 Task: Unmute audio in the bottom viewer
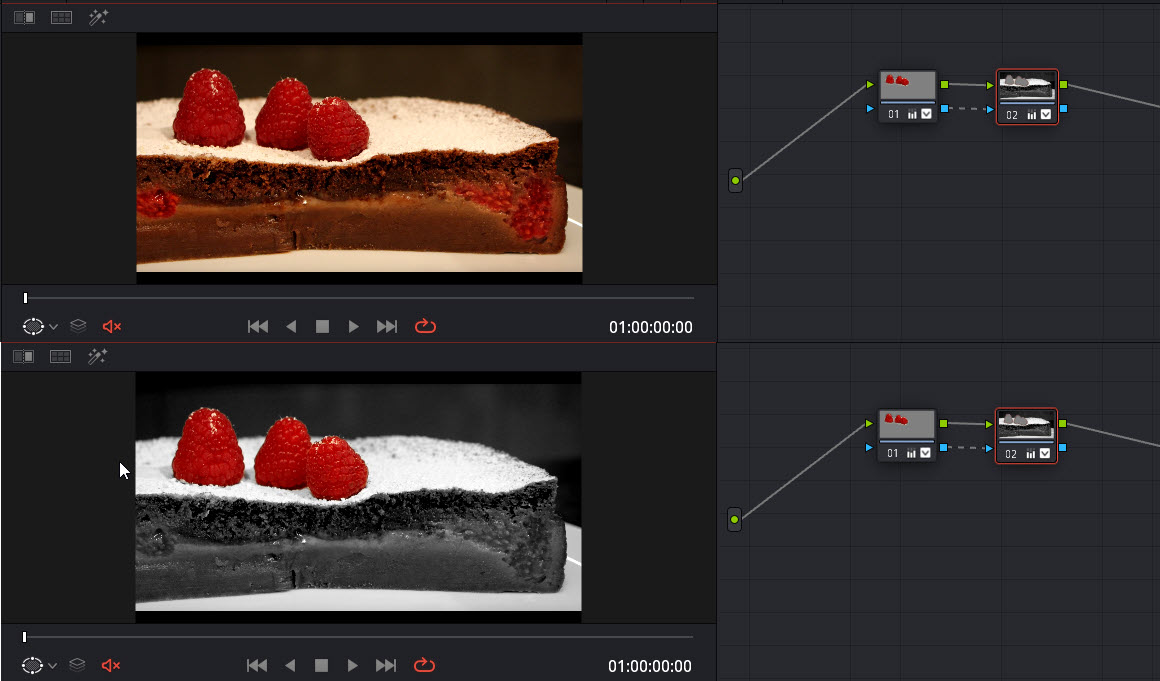[111, 666]
